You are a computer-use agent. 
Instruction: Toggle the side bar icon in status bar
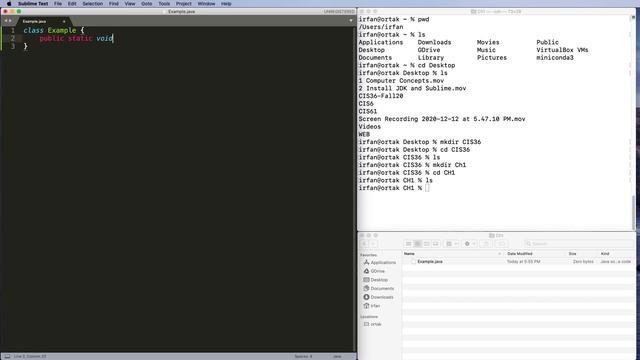click(x=7, y=356)
